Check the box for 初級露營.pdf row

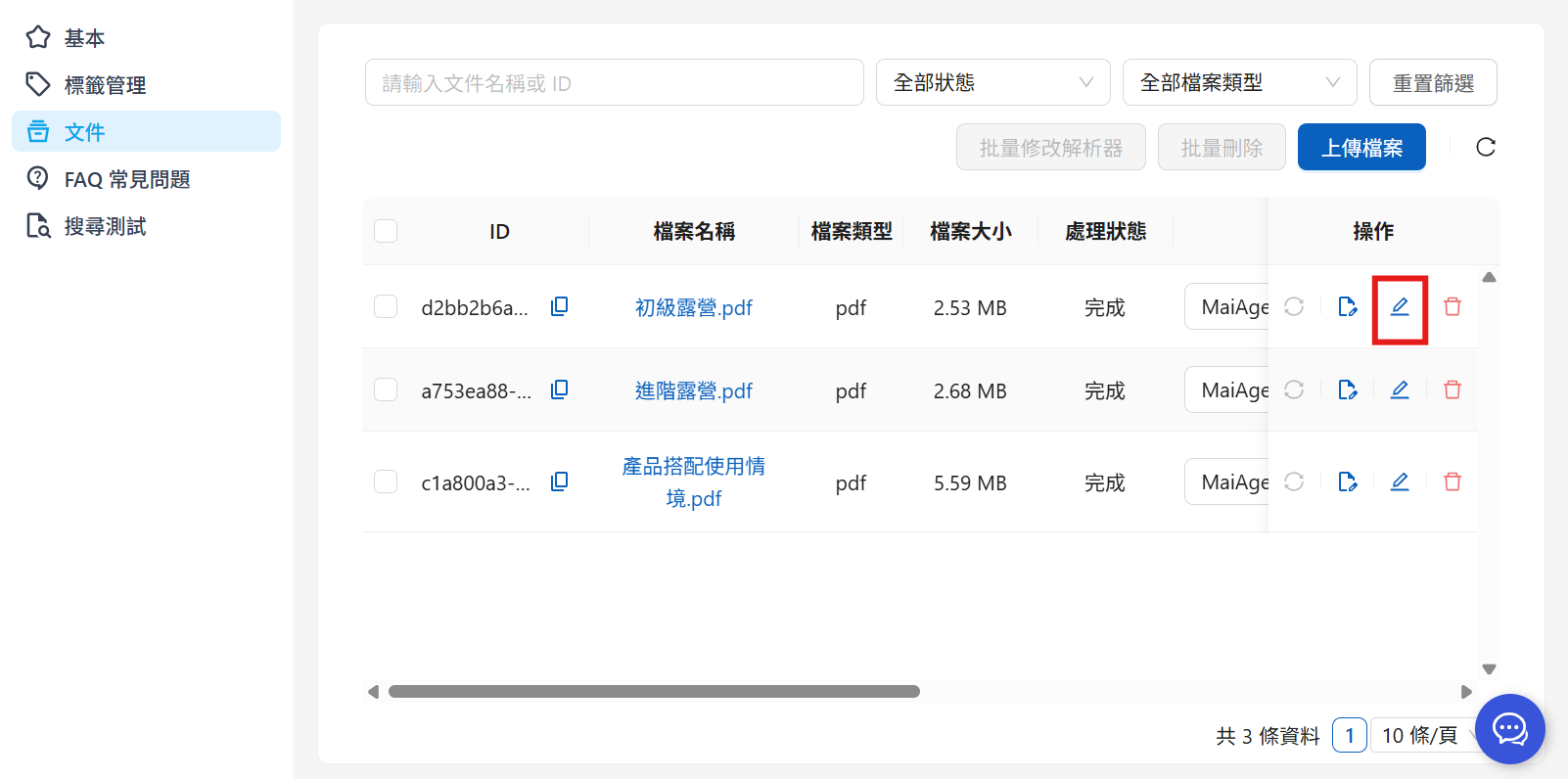coord(386,307)
